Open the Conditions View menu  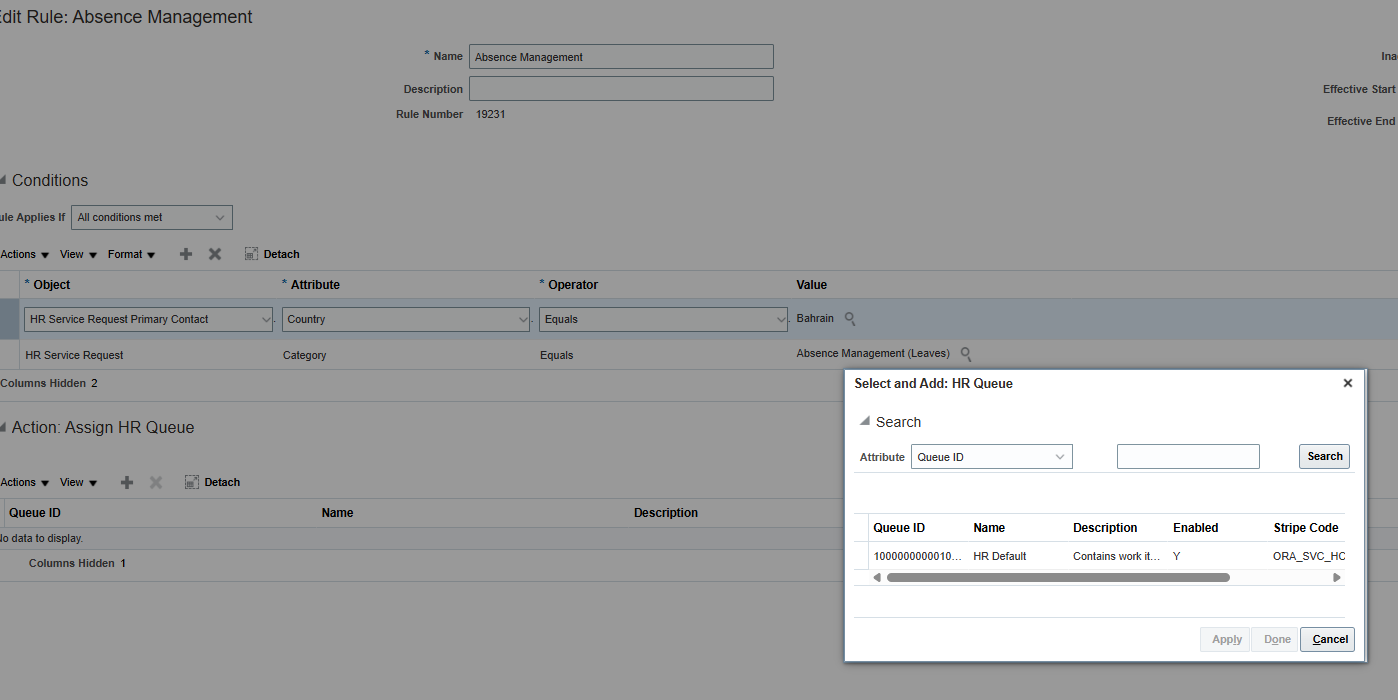tap(79, 254)
